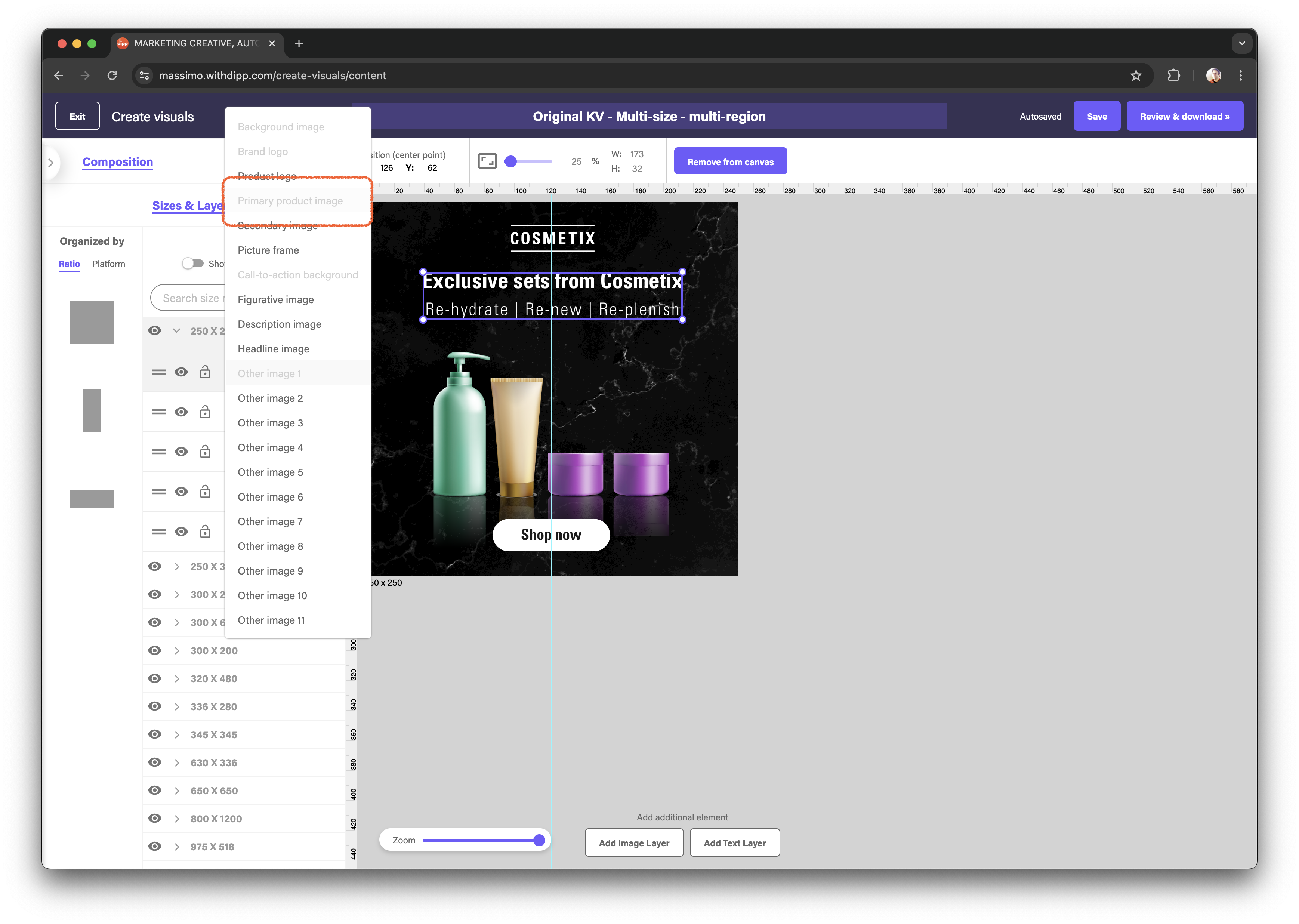Toggle visibility of the 250 X 2 size group
1299x924 pixels.
155,330
